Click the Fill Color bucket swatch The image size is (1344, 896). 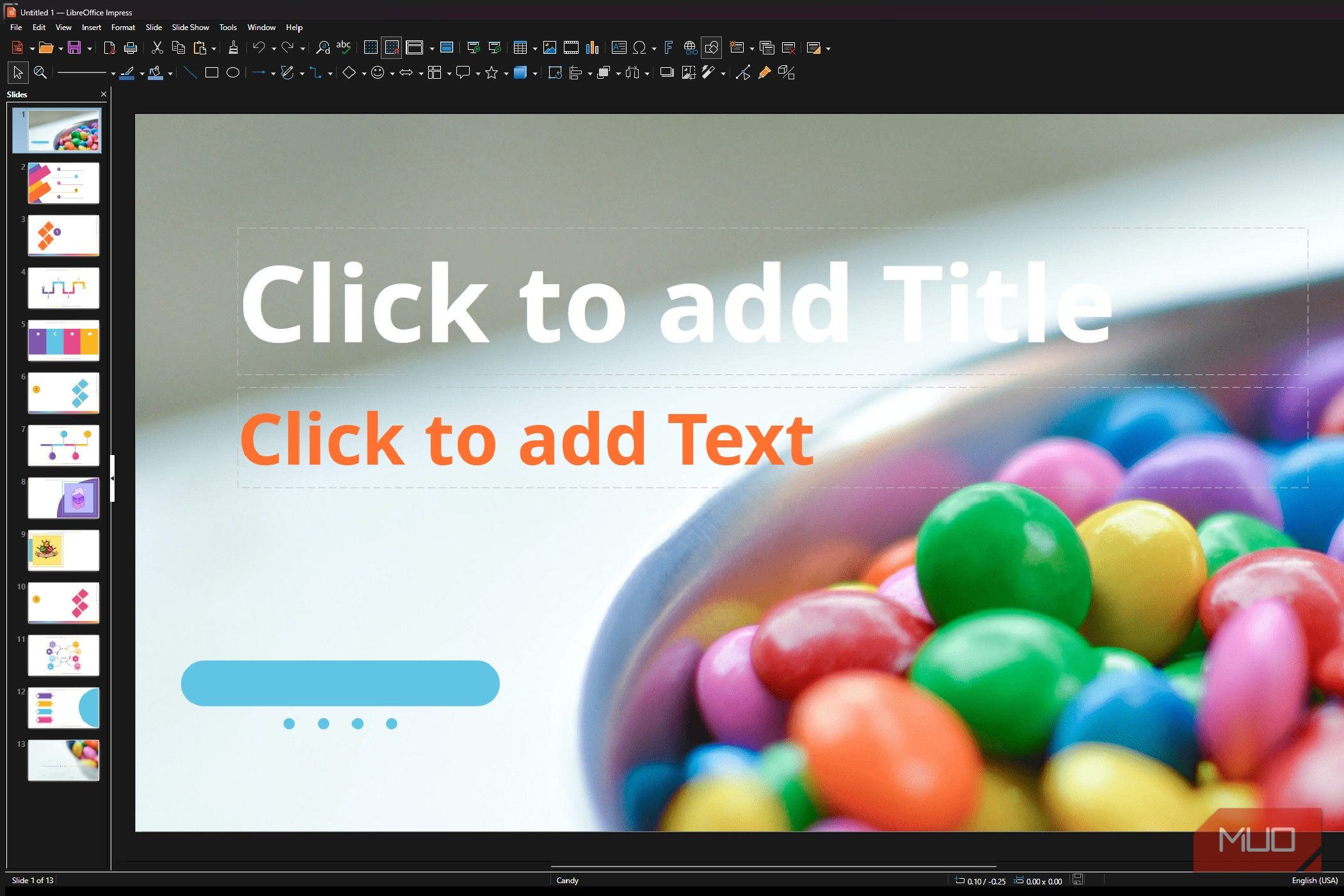pyautogui.click(x=156, y=73)
